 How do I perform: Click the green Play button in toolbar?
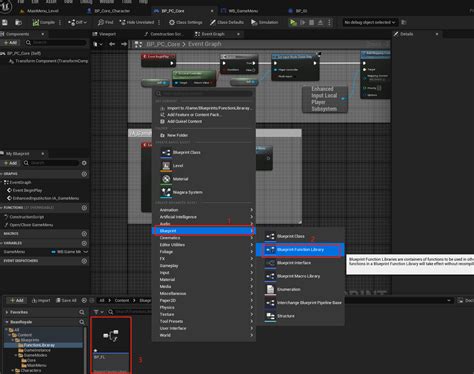(293, 22)
